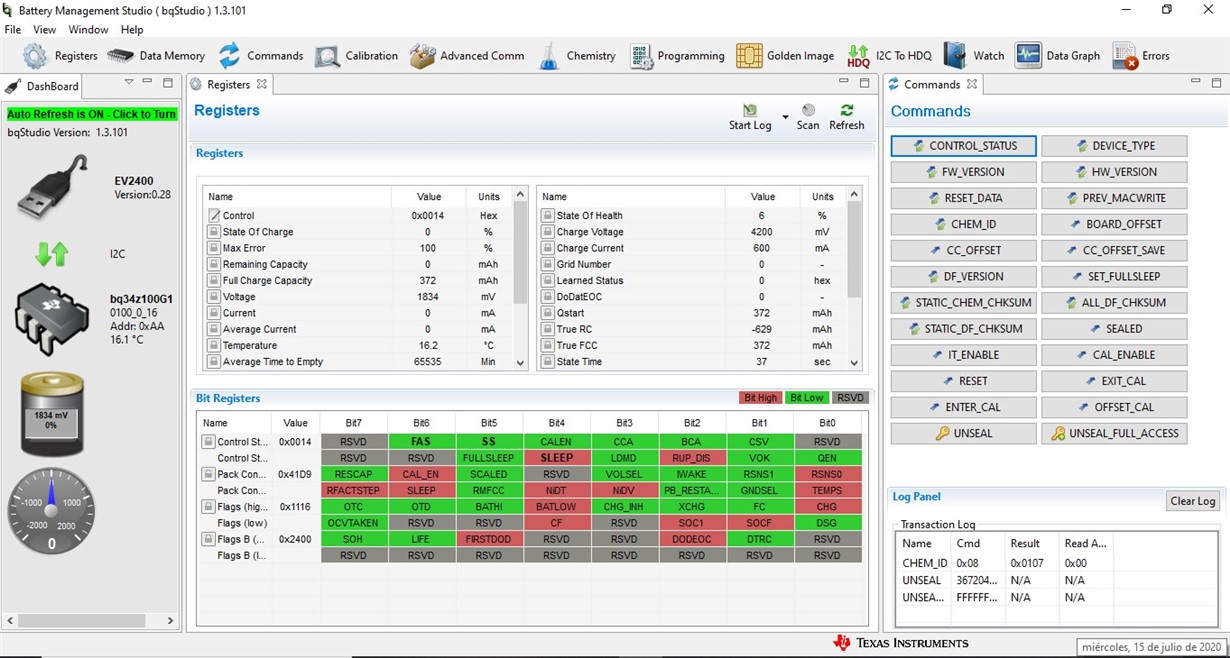This screenshot has height=658, width=1230.
Task: Open the File menu
Action: point(13,30)
